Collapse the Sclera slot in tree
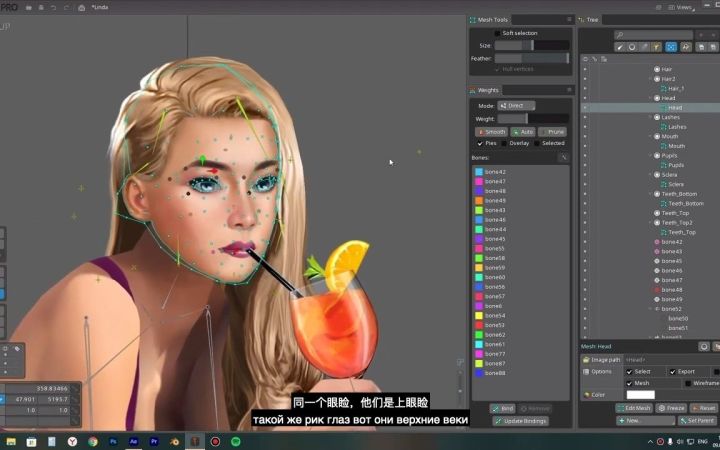Viewport: 720px width, 450px height. click(x=651, y=174)
